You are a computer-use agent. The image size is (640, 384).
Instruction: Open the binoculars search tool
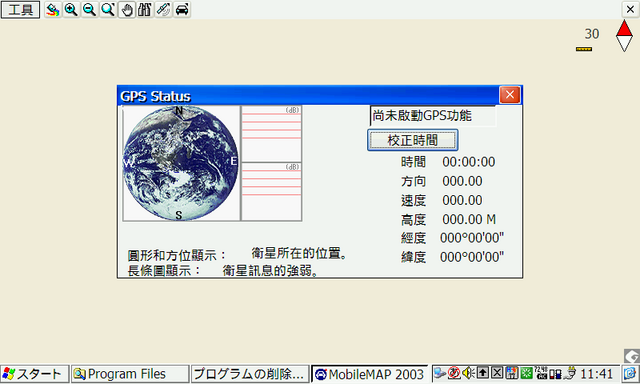click(x=145, y=9)
